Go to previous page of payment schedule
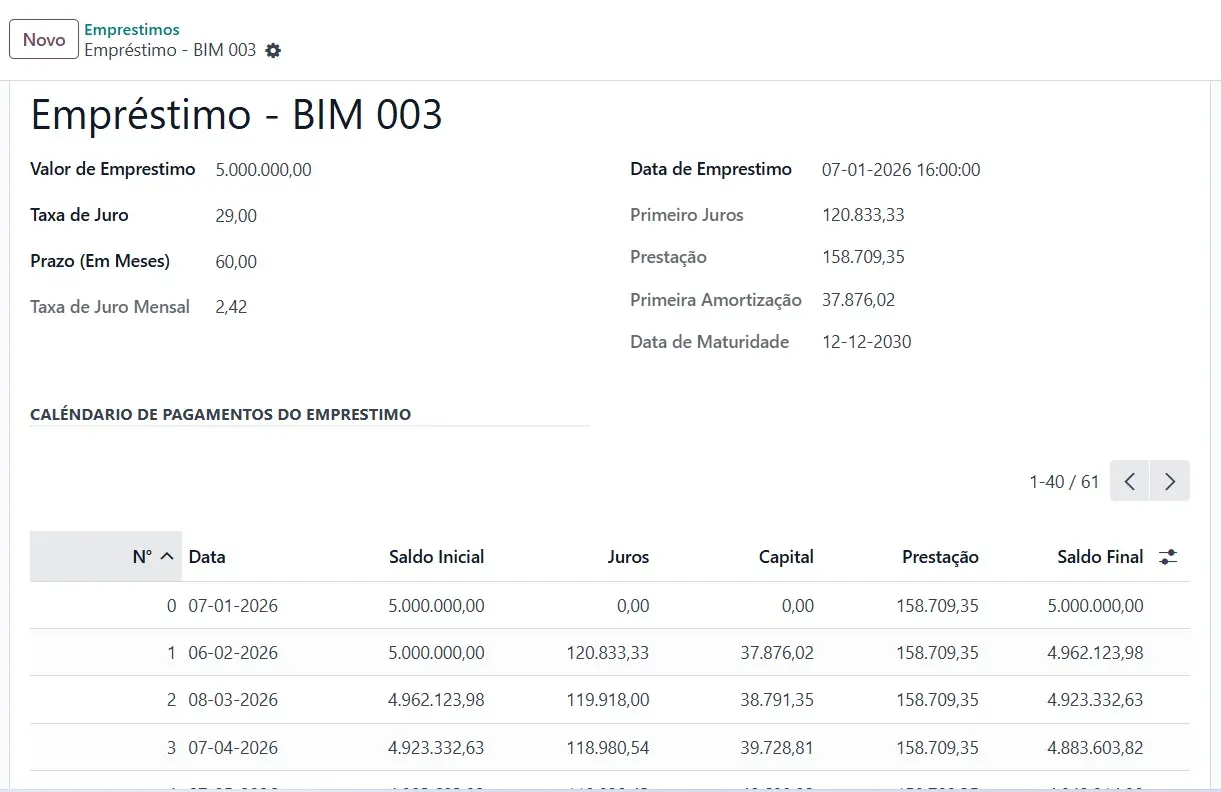Image resolution: width=1221 pixels, height=792 pixels. [1129, 481]
